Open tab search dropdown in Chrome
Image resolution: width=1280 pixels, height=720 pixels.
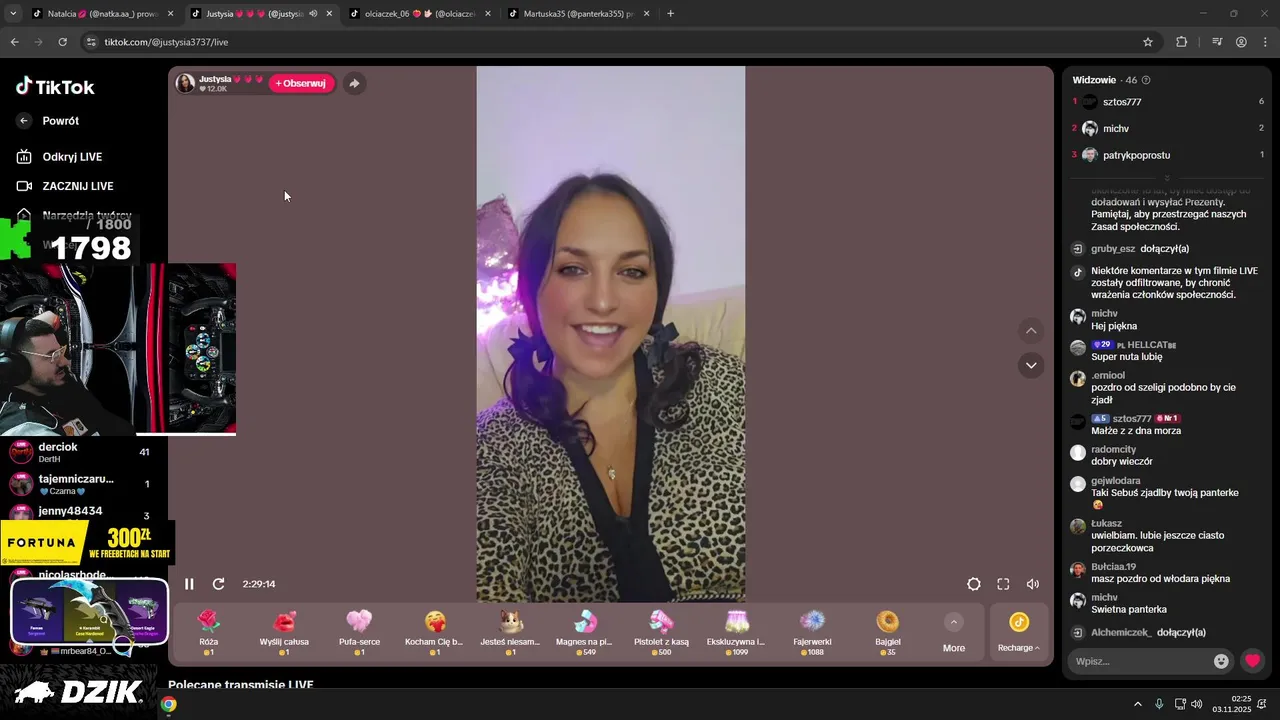point(13,14)
